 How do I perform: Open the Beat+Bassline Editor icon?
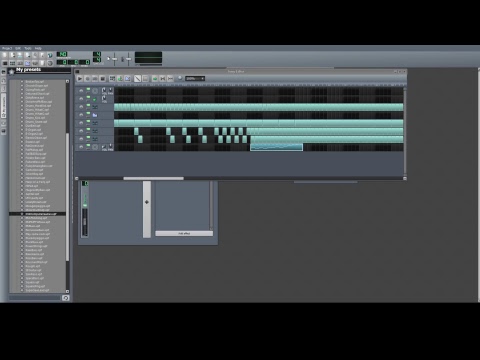[x=13, y=63]
